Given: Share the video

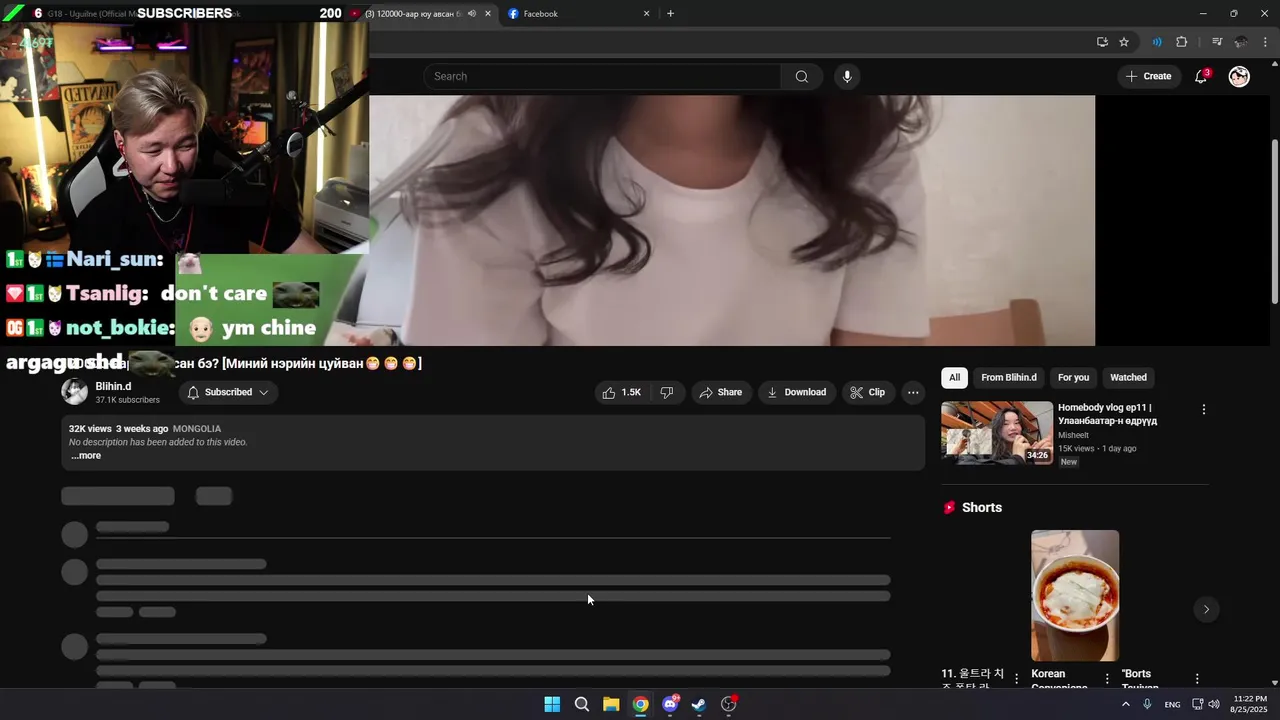Looking at the screenshot, I should click(x=720, y=393).
